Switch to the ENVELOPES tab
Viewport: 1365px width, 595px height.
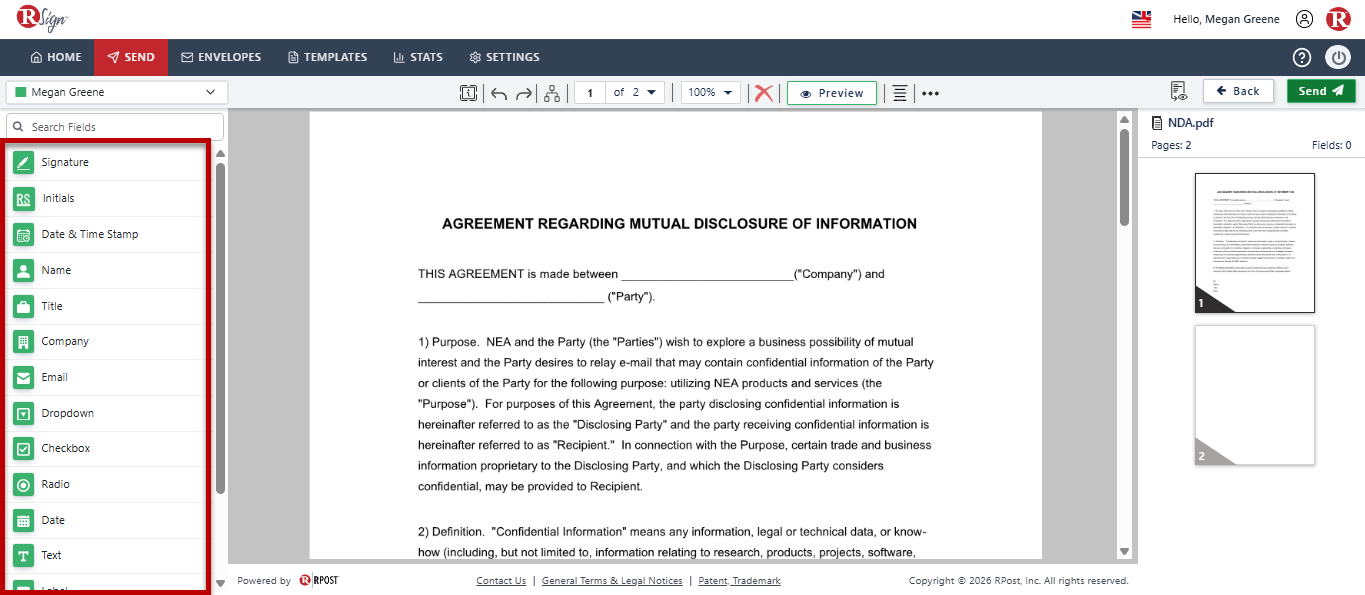221,57
